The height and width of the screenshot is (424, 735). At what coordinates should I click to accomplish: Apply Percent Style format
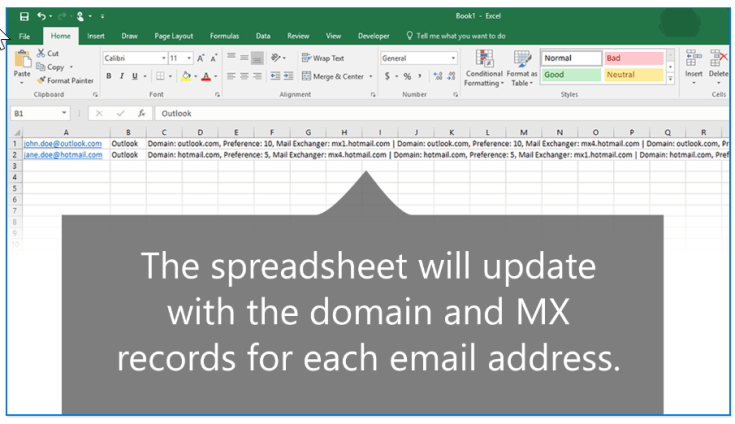click(x=407, y=76)
